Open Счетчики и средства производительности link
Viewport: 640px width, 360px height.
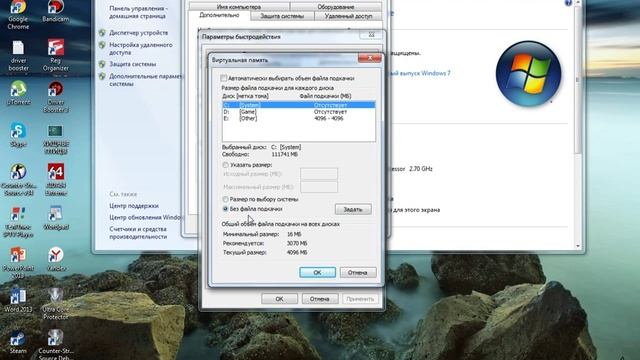[138, 233]
